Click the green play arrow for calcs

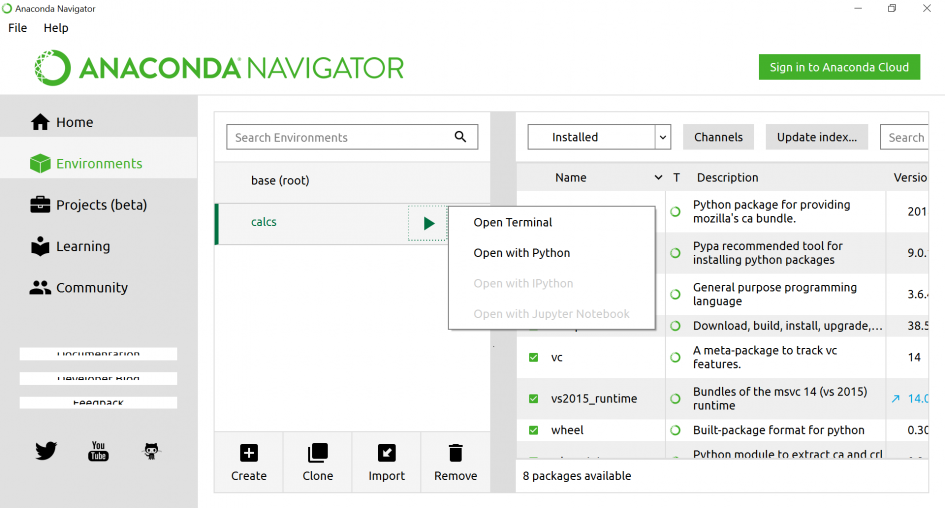pos(429,223)
